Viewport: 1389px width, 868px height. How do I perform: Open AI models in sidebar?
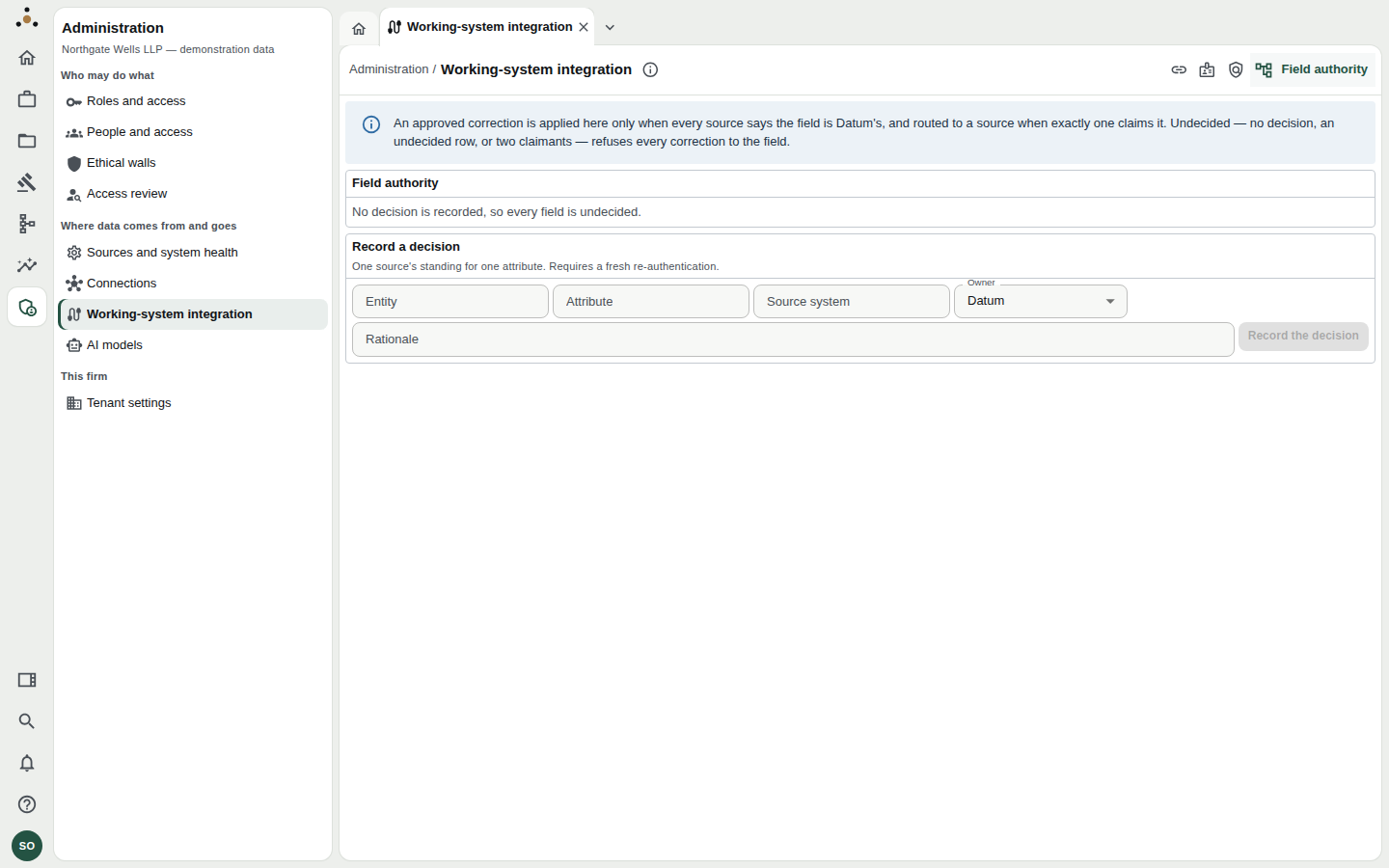tap(193, 345)
